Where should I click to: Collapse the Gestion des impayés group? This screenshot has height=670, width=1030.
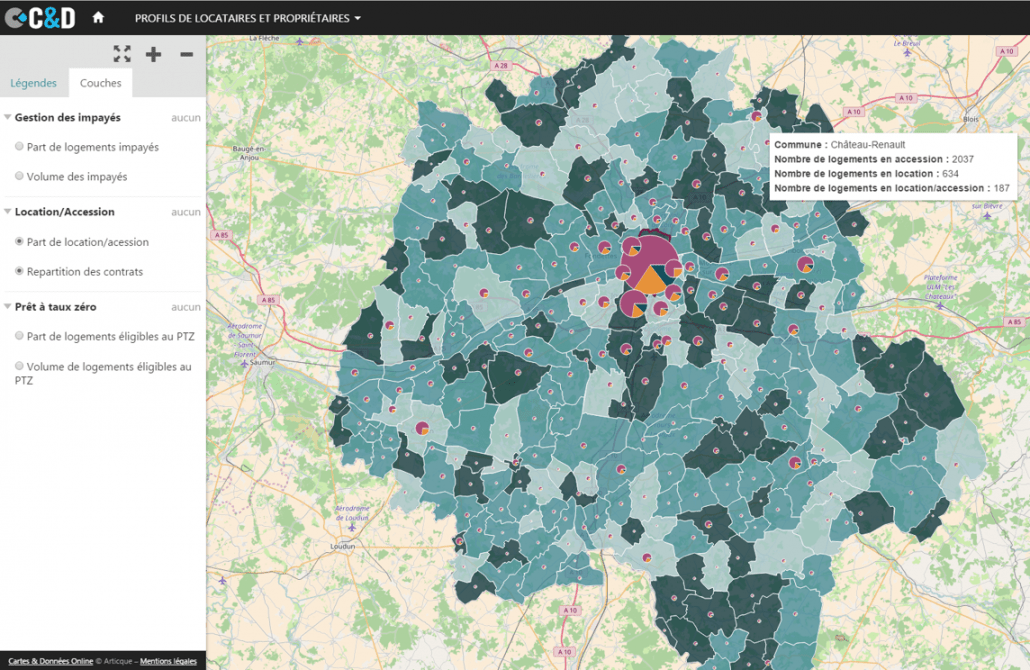pos(8,118)
